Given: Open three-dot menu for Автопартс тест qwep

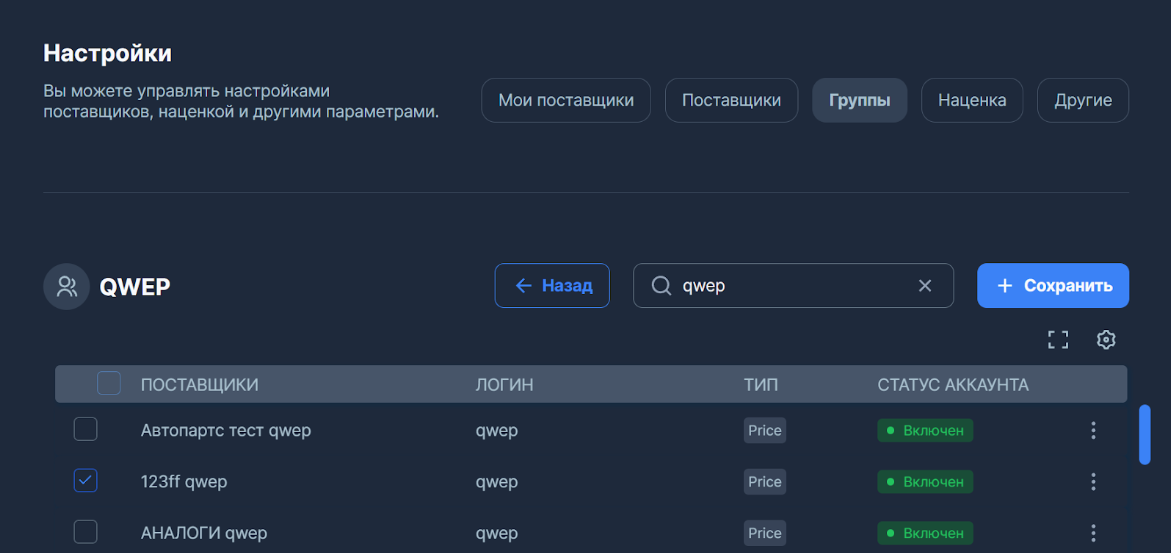Looking at the screenshot, I should click(1093, 430).
